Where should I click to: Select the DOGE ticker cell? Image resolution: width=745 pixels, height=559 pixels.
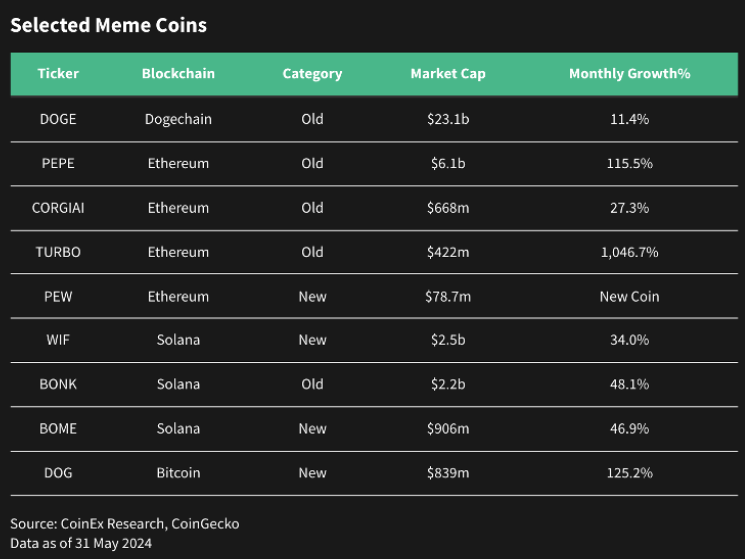point(58,119)
